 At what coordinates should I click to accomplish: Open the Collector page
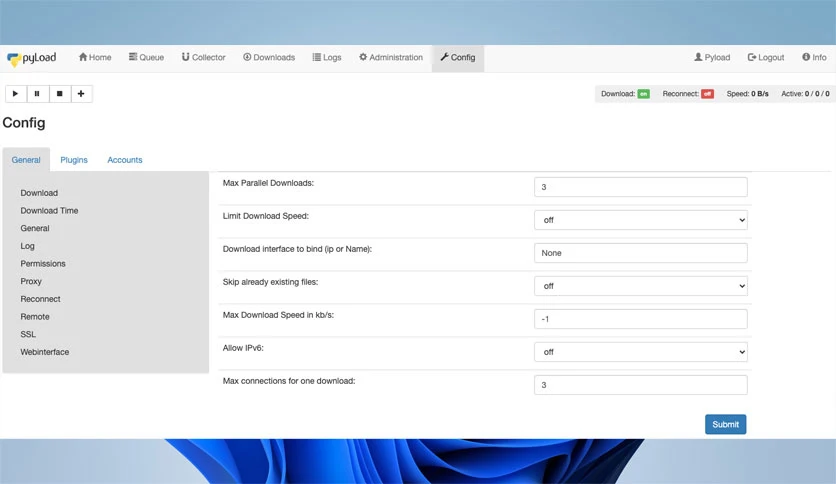click(203, 58)
